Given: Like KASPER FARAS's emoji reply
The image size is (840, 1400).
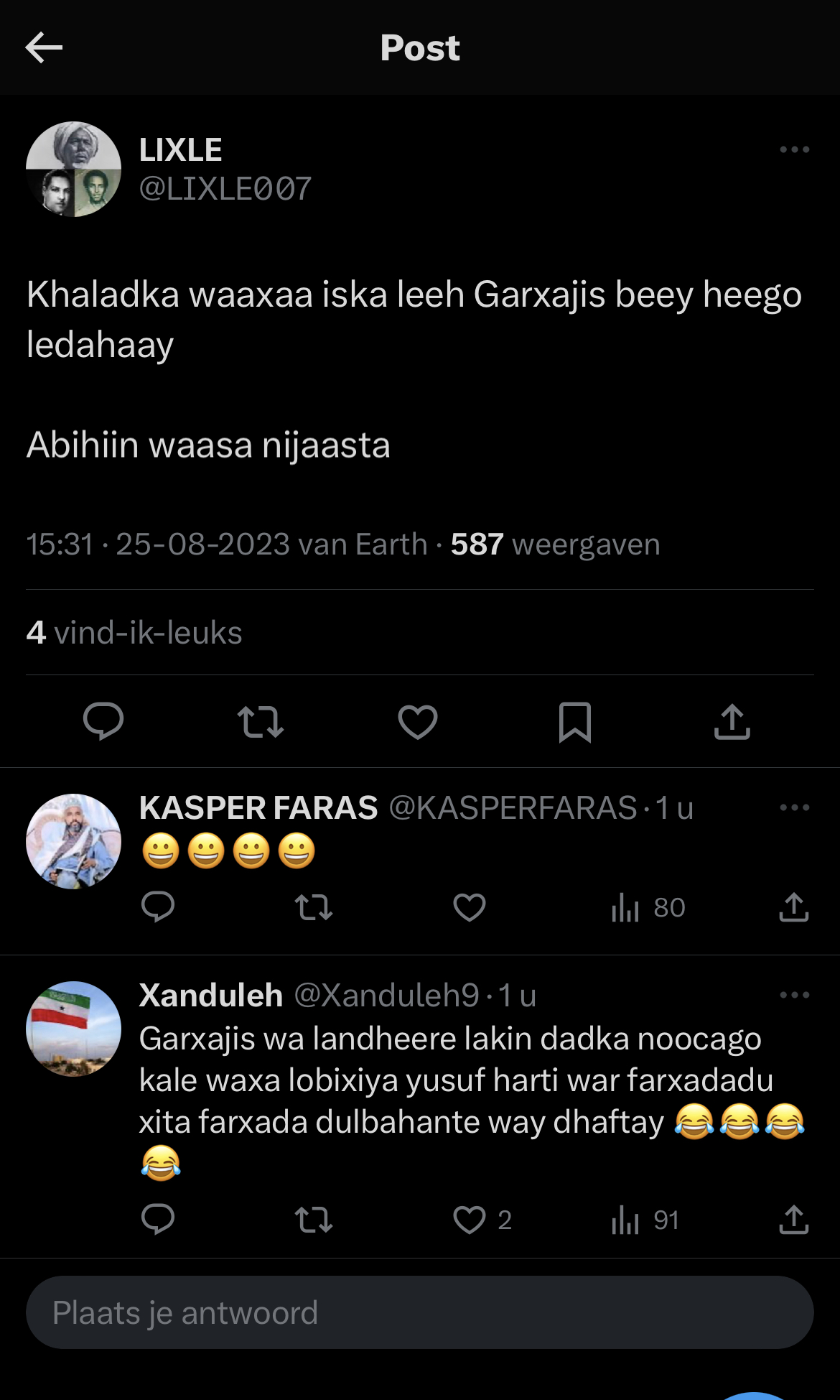Looking at the screenshot, I should (x=470, y=907).
